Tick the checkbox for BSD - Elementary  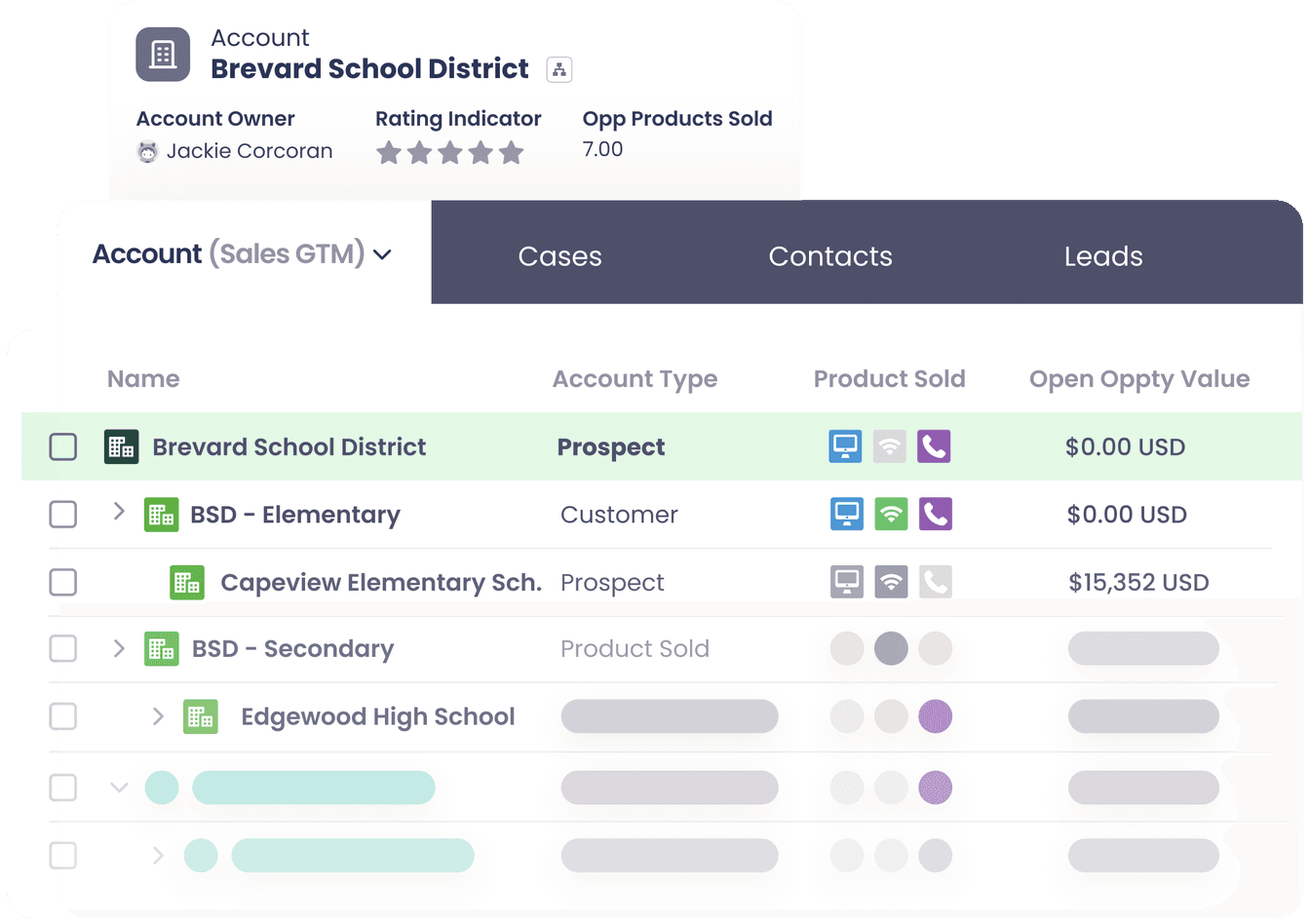tap(63, 515)
